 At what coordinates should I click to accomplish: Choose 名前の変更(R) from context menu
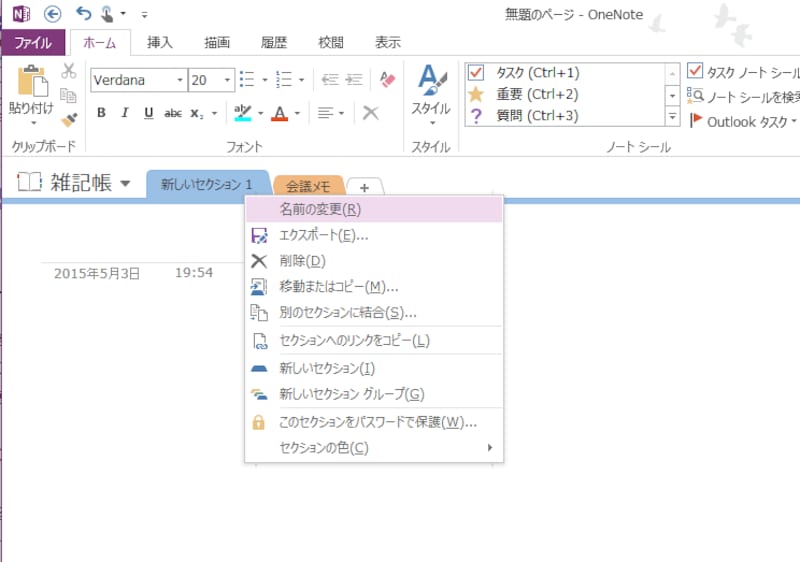point(374,209)
